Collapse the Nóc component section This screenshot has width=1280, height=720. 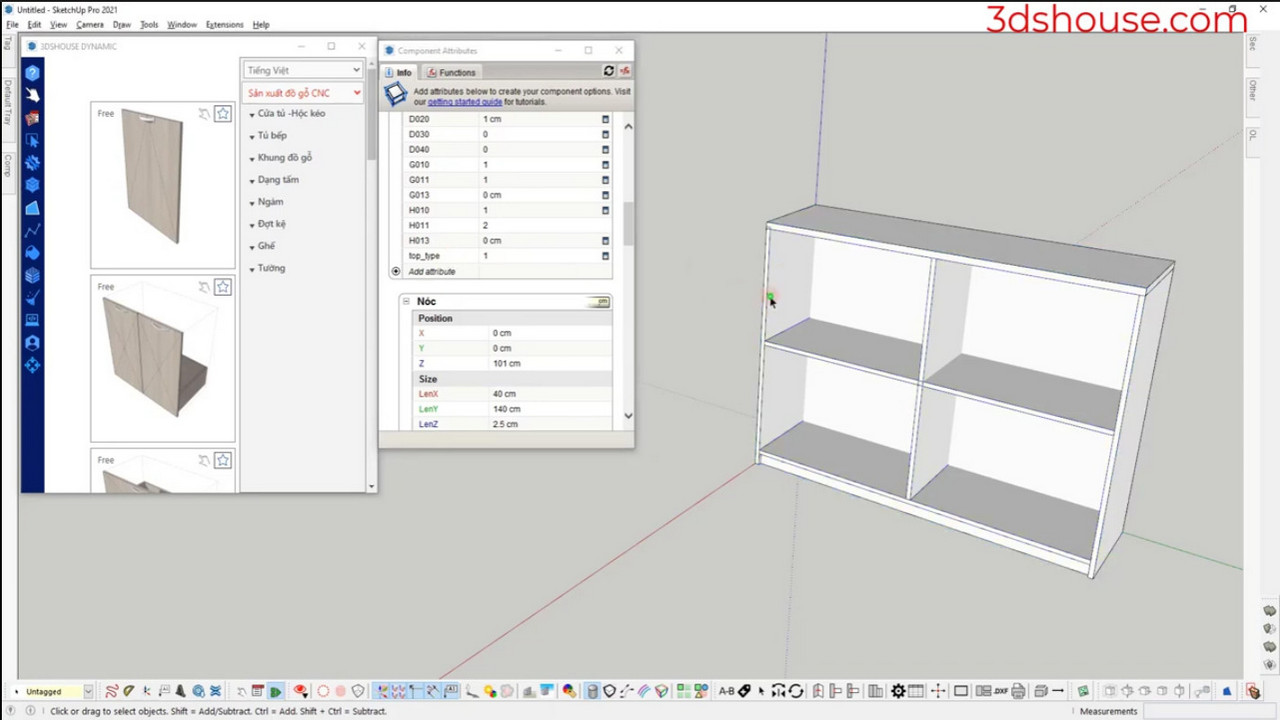point(406,301)
